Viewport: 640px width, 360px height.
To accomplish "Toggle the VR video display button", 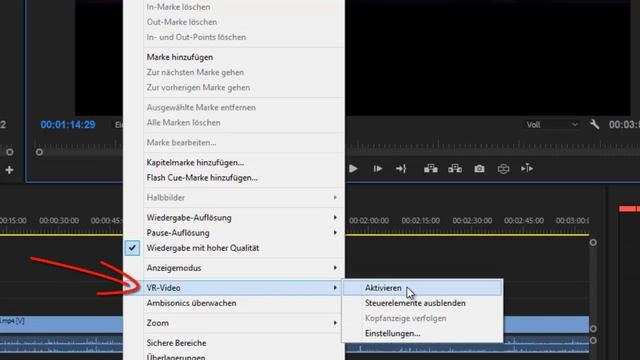I will 503,169.
